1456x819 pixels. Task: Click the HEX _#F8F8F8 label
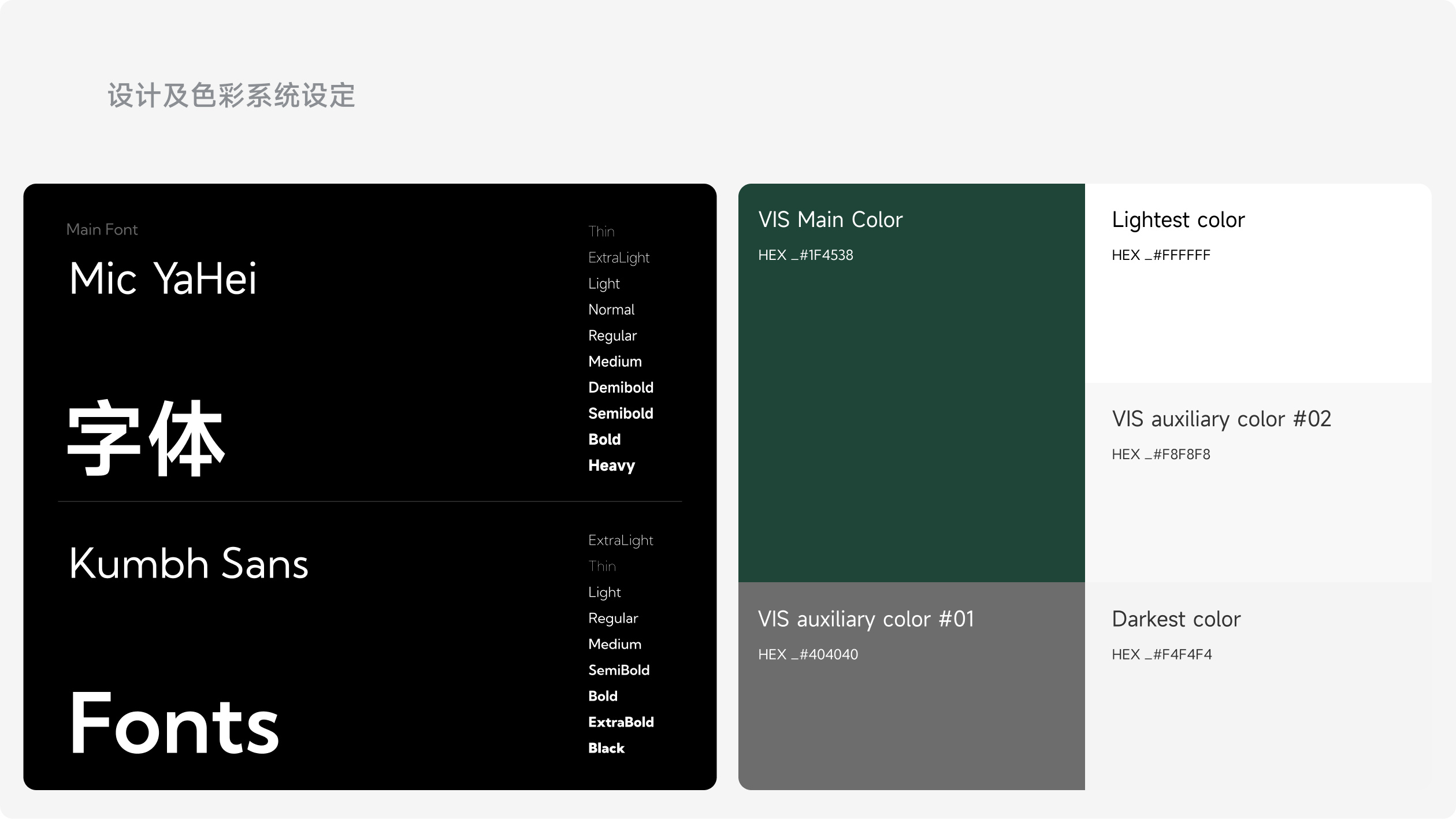(x=1161, y=455)
